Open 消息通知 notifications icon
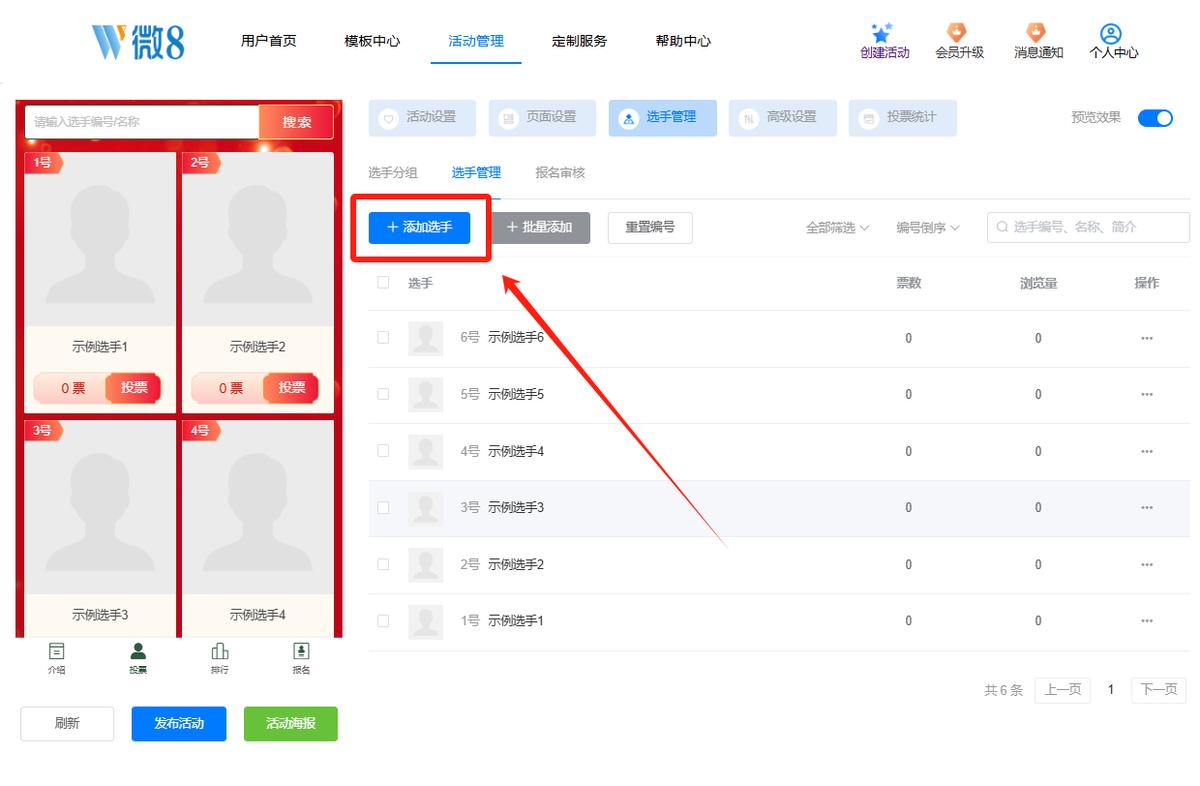Viewport: 1200px width, 786px height. tap(1036, 33)
